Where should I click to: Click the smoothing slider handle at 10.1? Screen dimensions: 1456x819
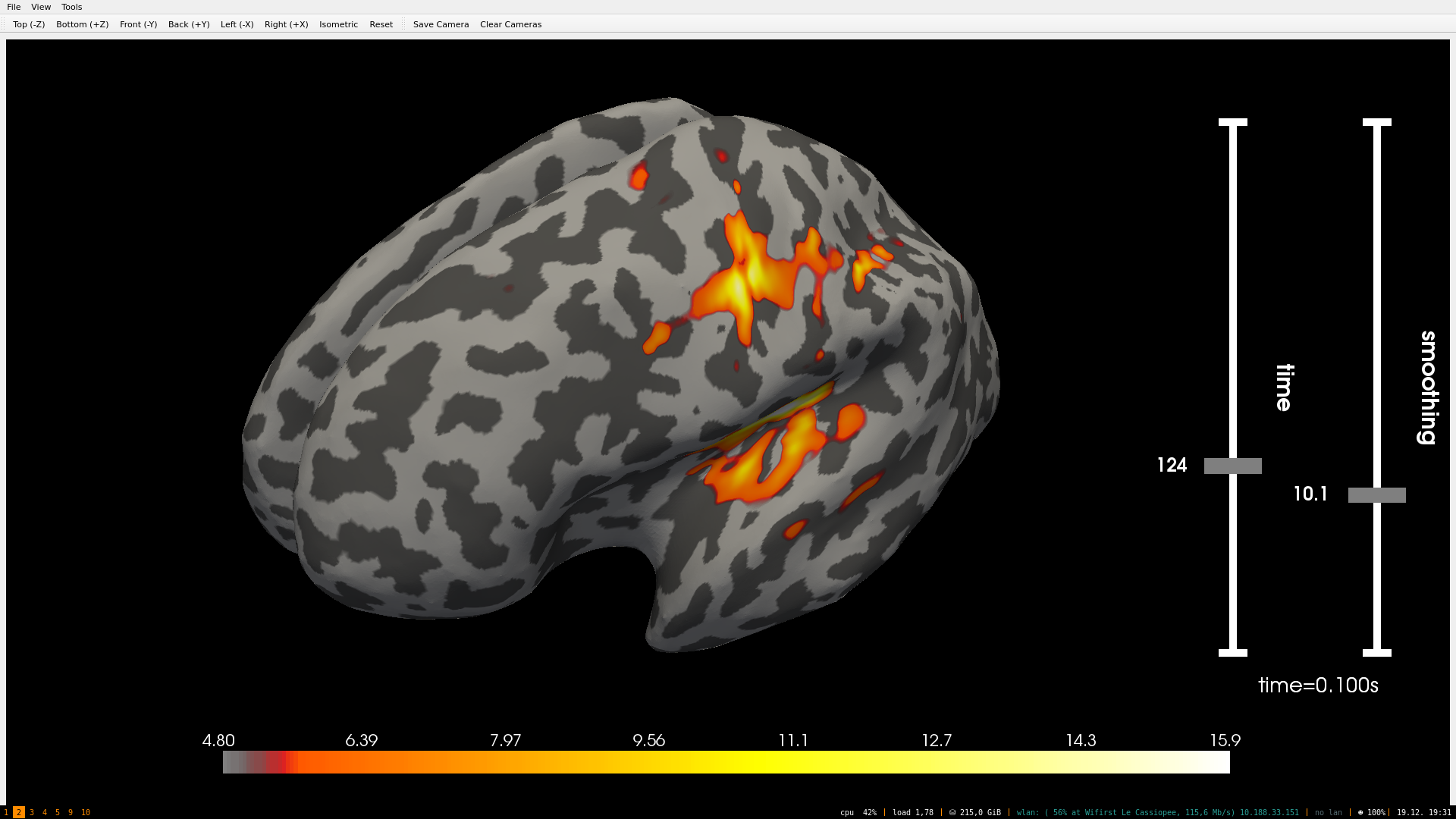pos(1376,495)
